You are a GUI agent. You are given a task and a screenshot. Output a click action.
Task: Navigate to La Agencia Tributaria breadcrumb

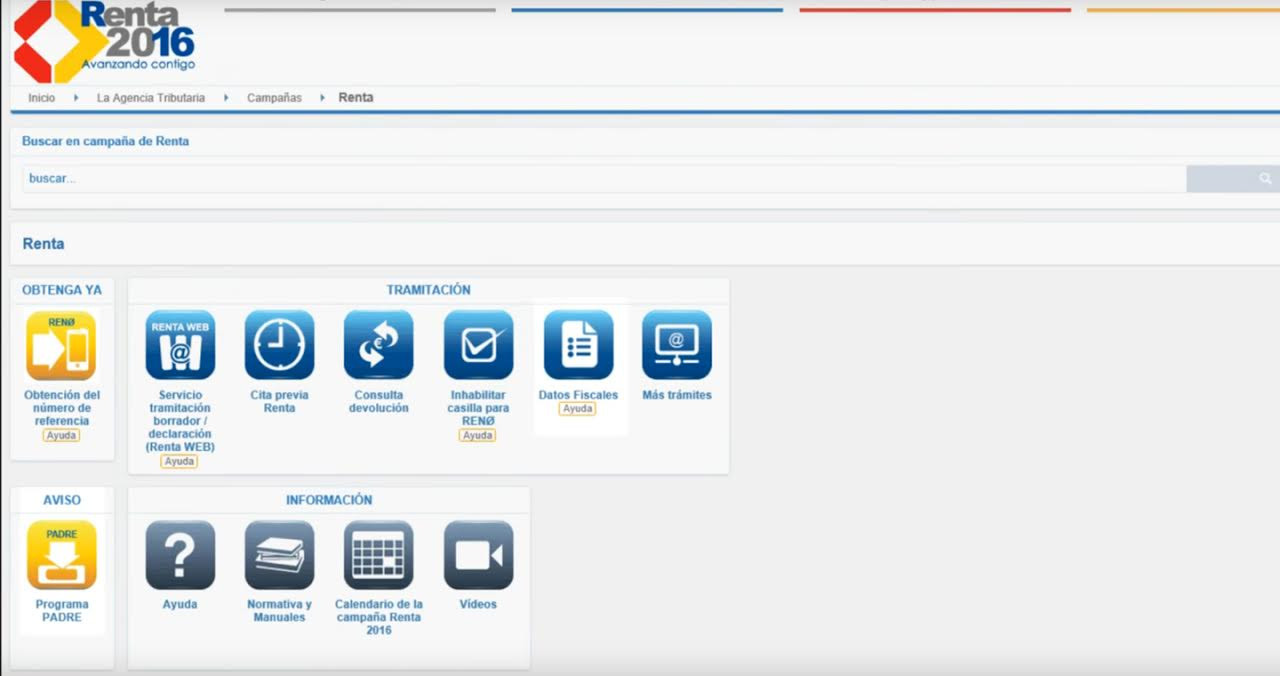[151, 98]
